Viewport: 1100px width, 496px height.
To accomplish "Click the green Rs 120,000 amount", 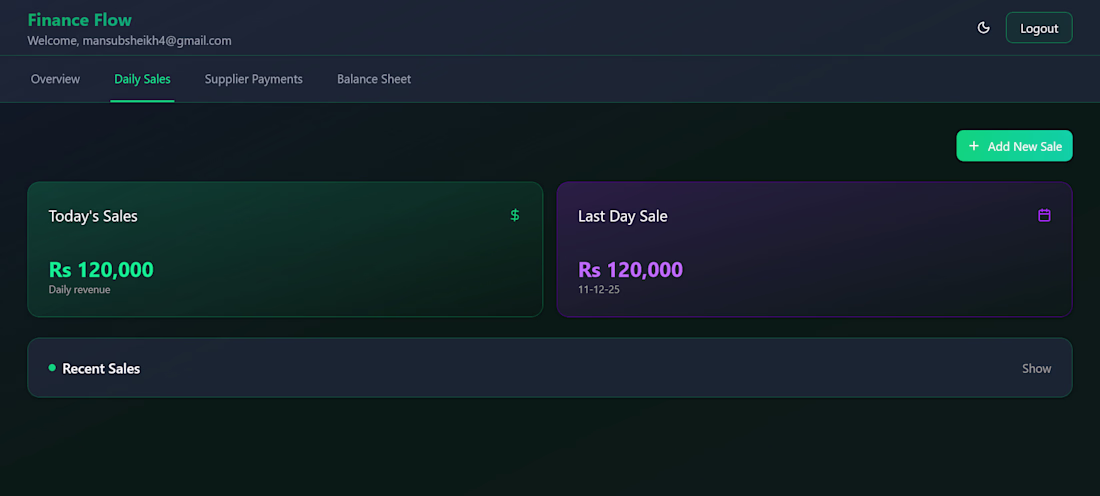I will point(101,269).
